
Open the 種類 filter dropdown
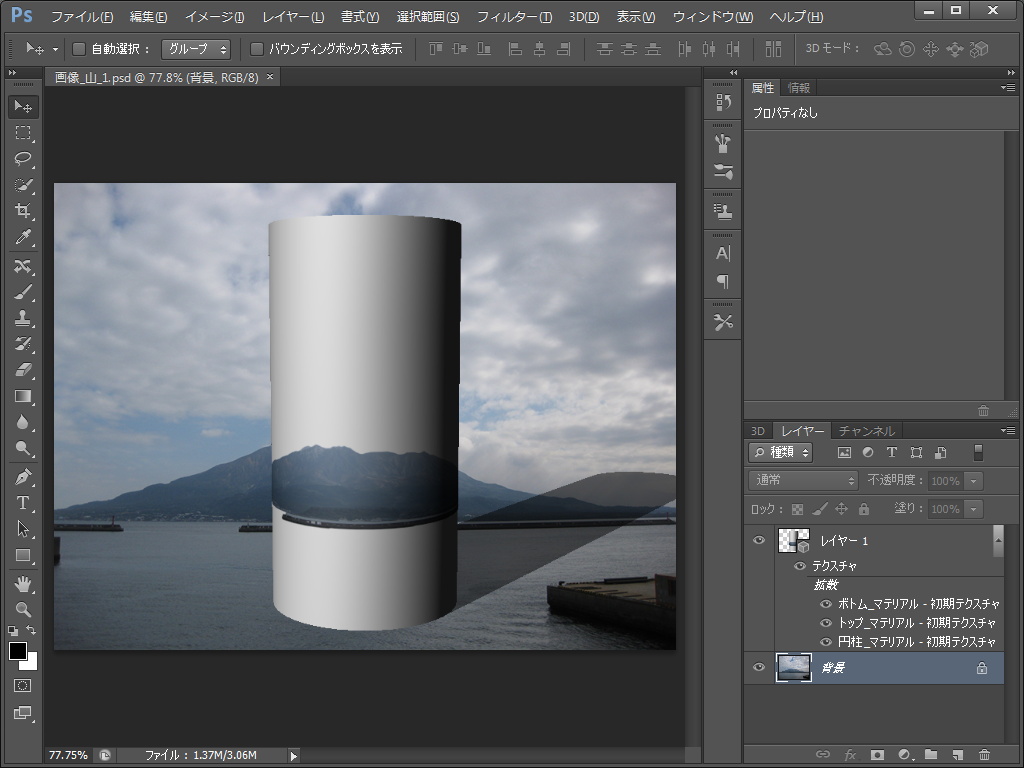coord(780,452)
